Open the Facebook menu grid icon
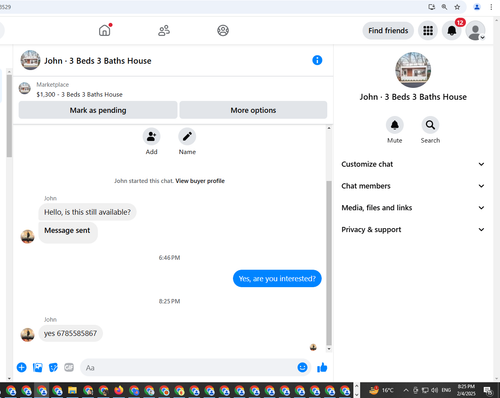 click(x=428, y=31)
